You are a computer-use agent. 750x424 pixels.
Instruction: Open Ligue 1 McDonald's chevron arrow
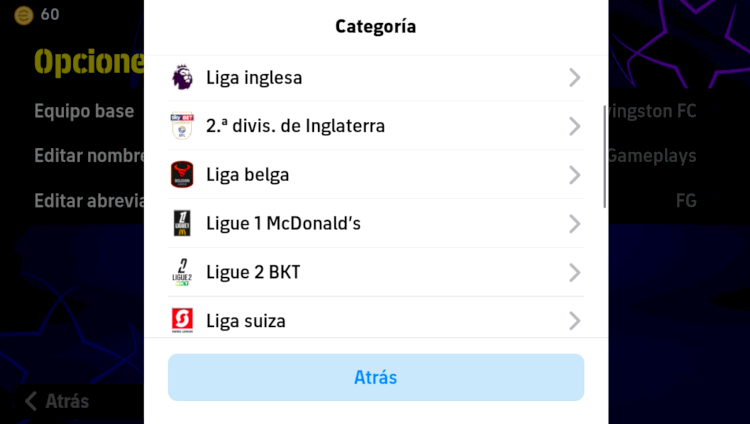[x=574, y=224]
